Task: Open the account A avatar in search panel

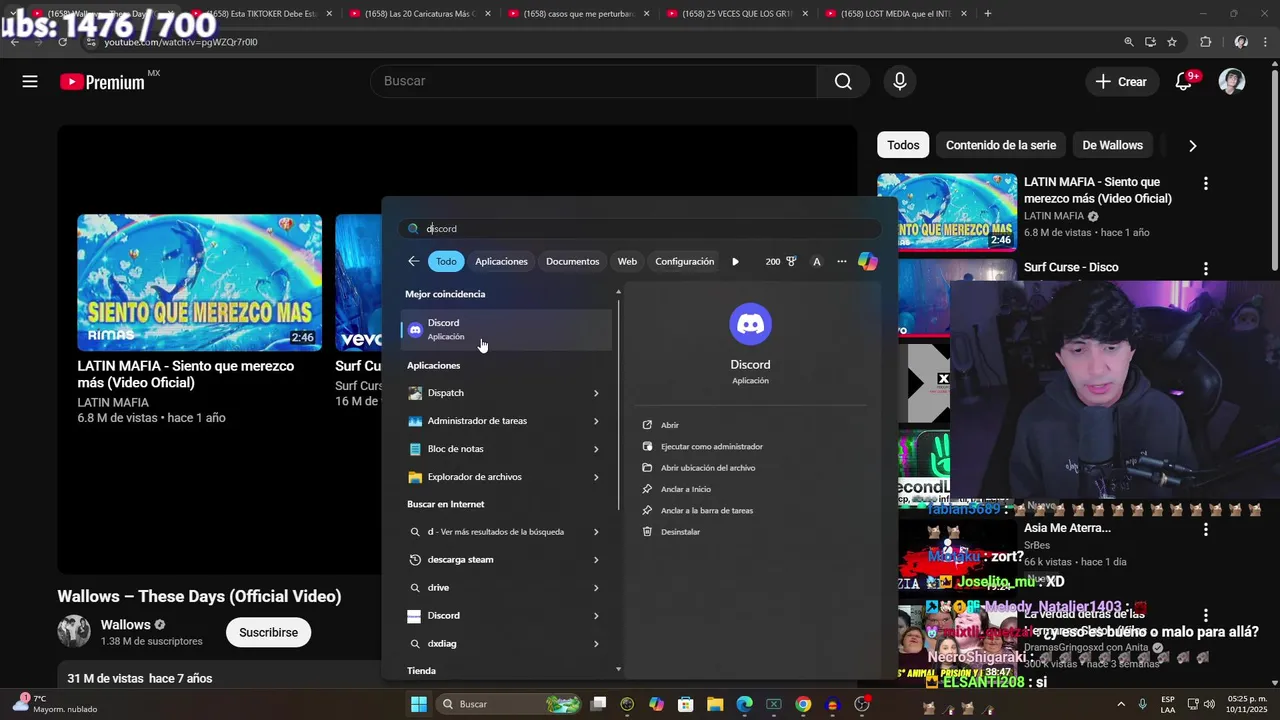Action: pos(816,262)
